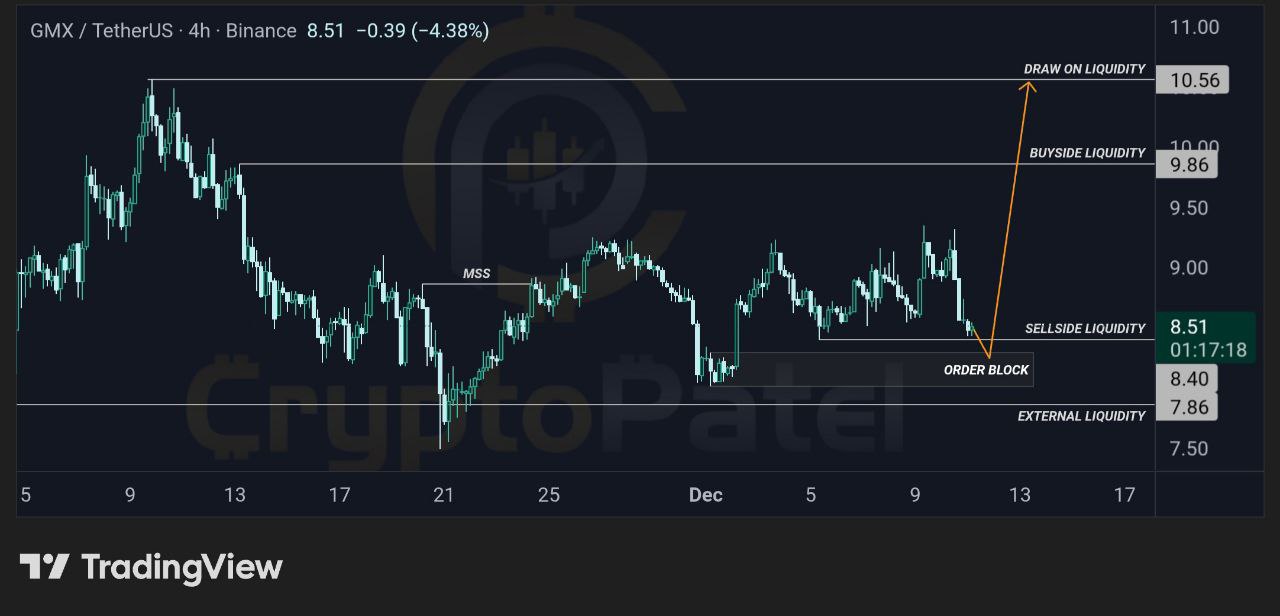Click the MSS structure label

click(x=477, y=273)
